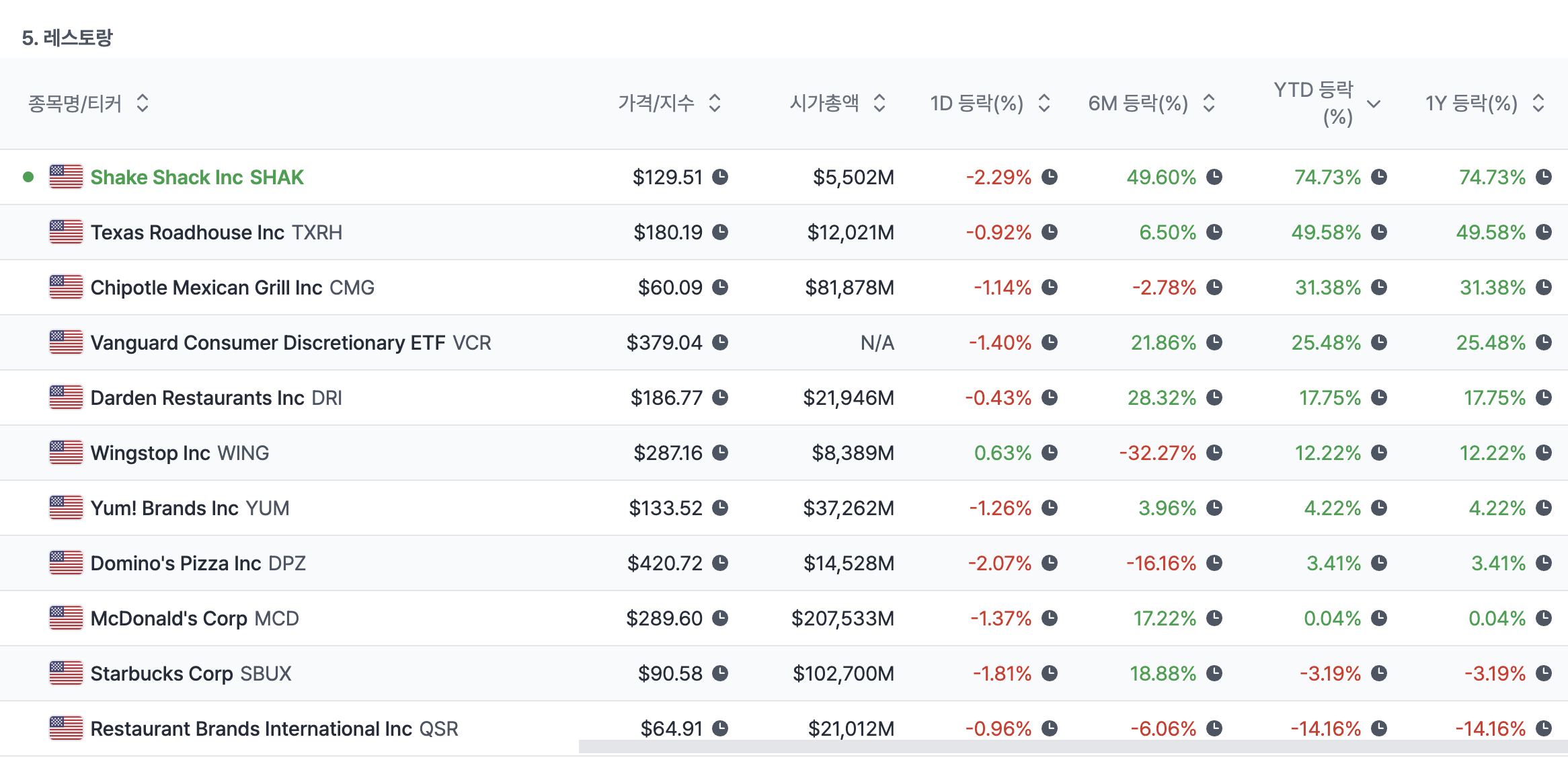Open Shake Shack Inc SHAK link
1568x764 pixels.
coord(197,177)
